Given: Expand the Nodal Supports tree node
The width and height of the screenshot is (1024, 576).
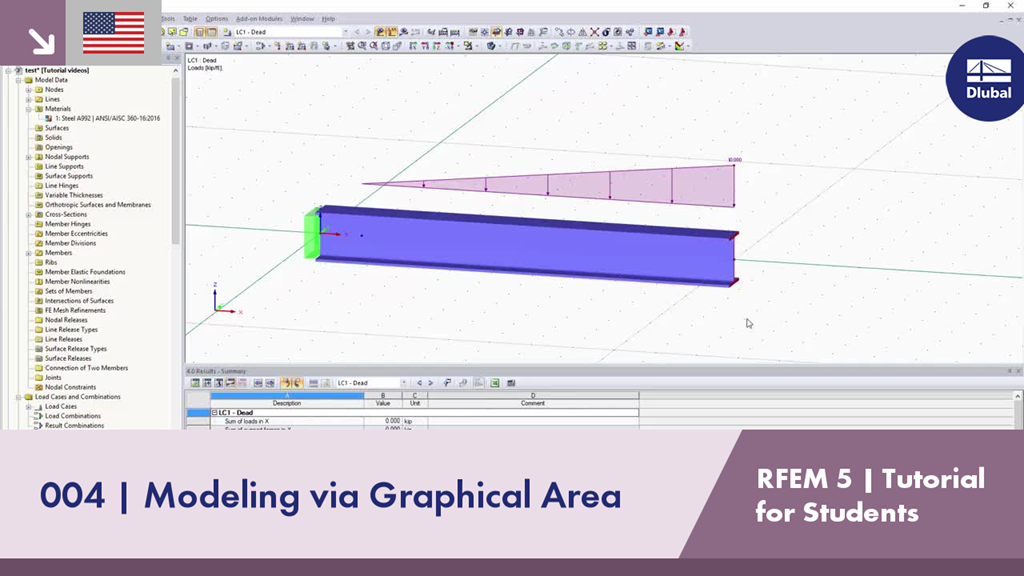Looking at the screenshot, I should (29, 157).
